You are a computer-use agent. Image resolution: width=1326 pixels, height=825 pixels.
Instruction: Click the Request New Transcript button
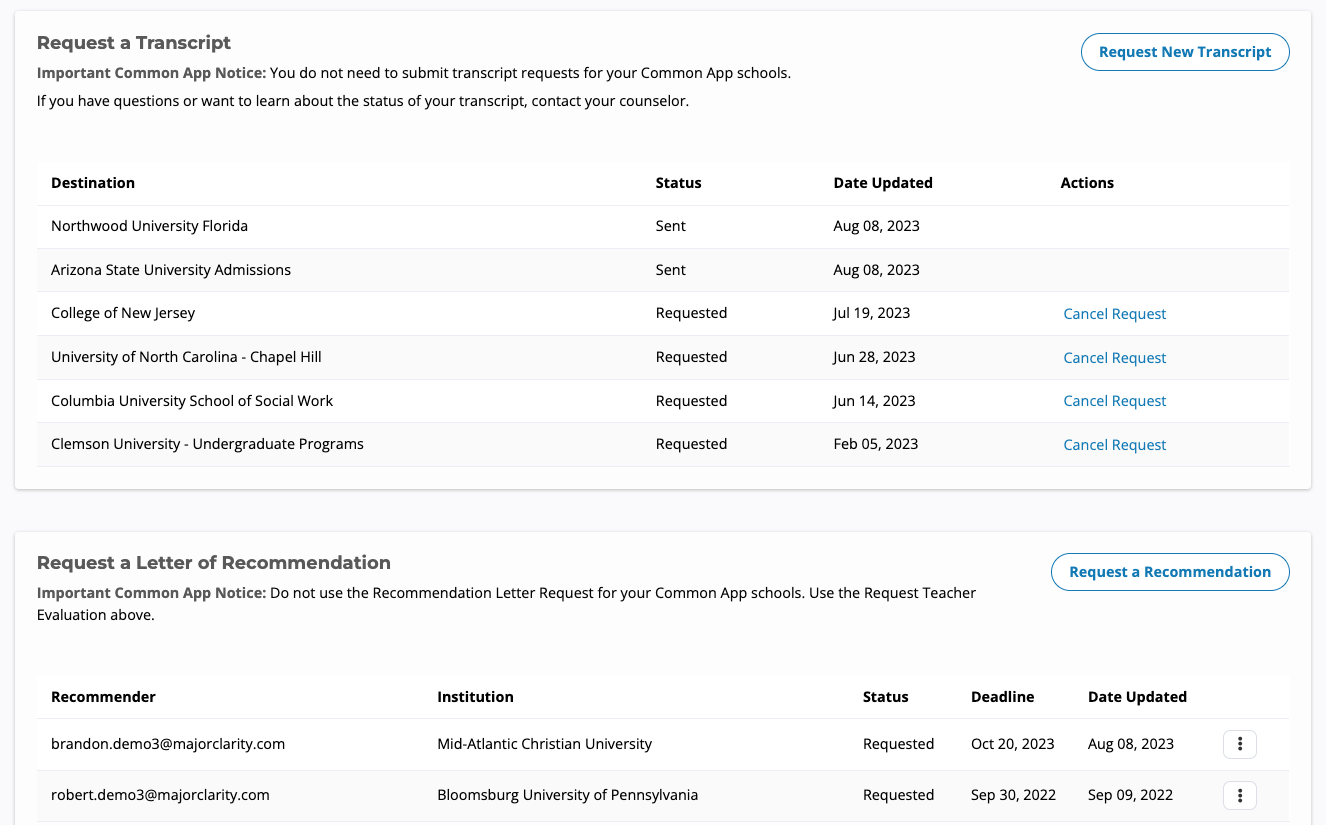click(1184, 52)
